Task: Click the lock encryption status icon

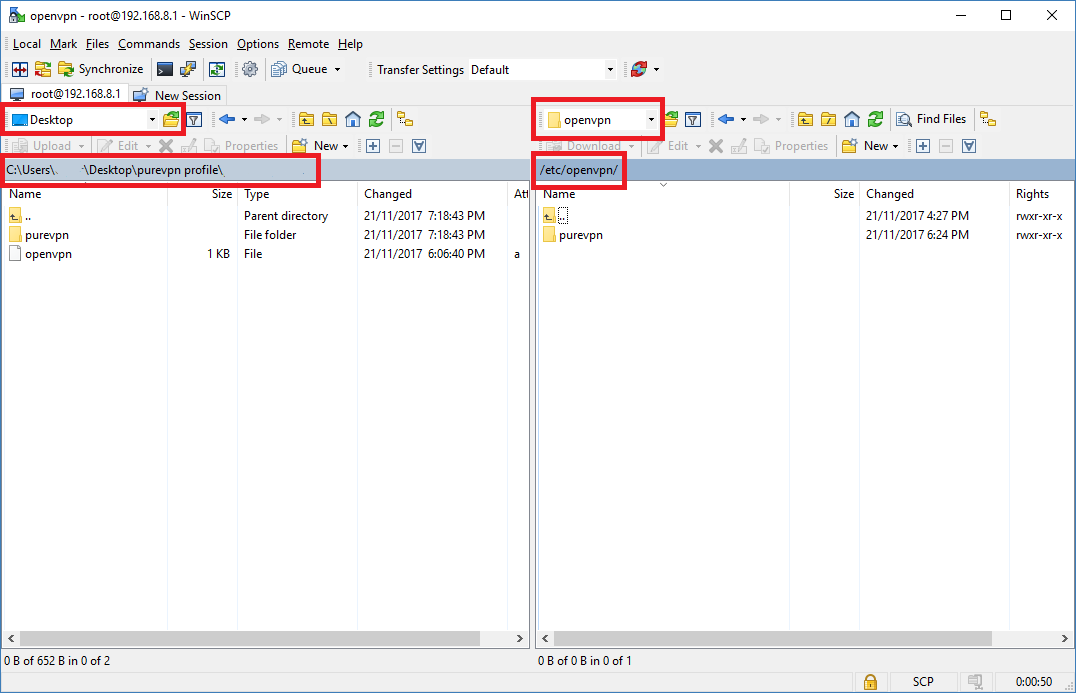Action: [870, 682]
